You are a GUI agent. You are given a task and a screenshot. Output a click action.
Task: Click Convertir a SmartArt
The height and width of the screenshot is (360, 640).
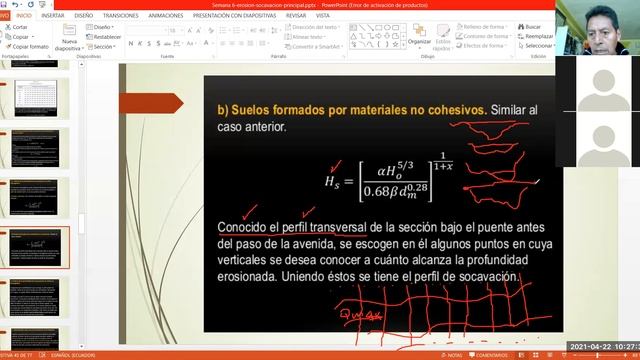[314, 47]
